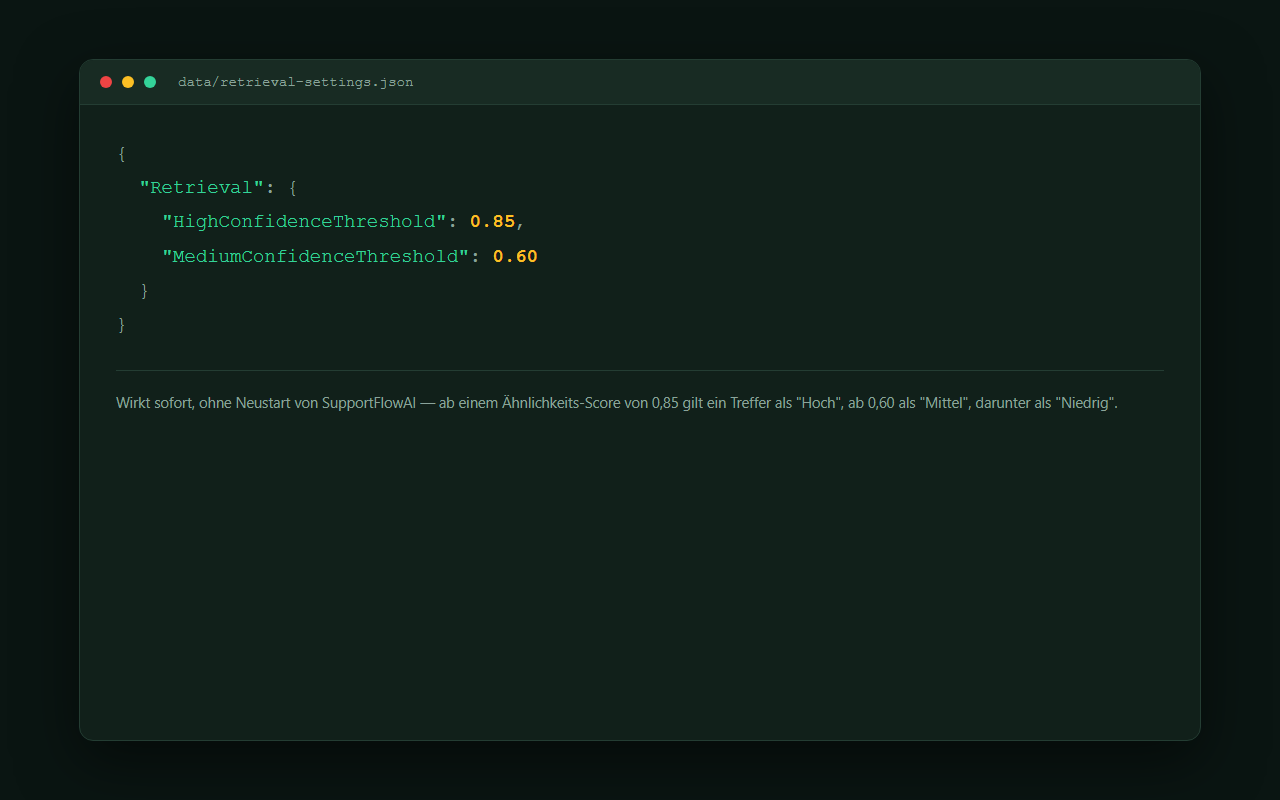Click the red close dot
1280x800 pixels.
(106, 82)
